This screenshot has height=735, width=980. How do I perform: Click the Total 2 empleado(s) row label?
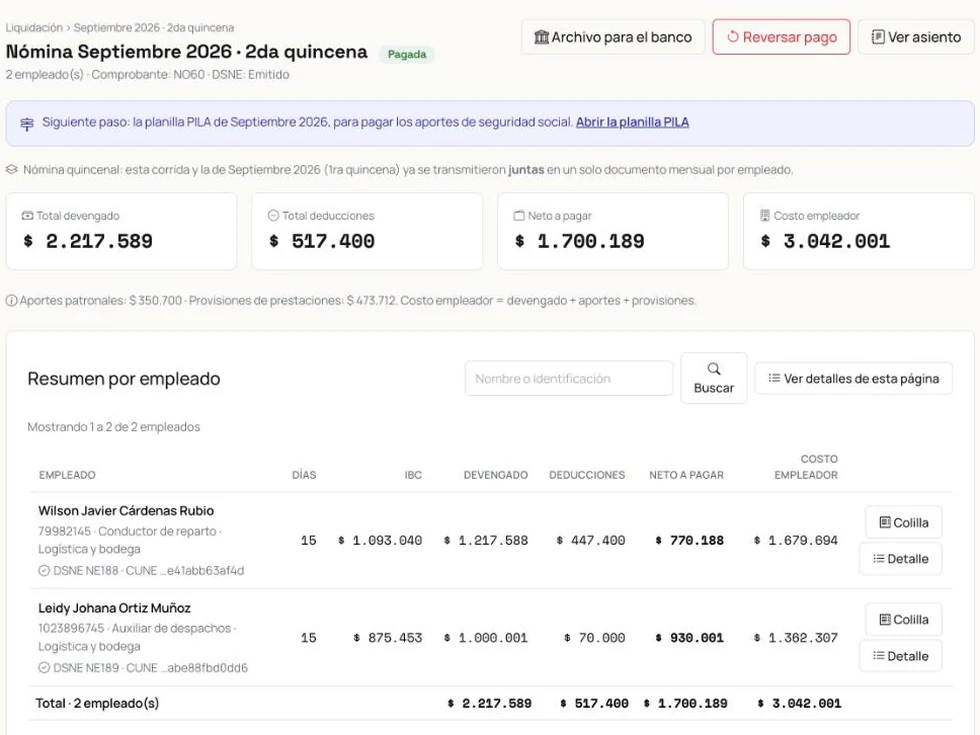click(x=97, y=703)
